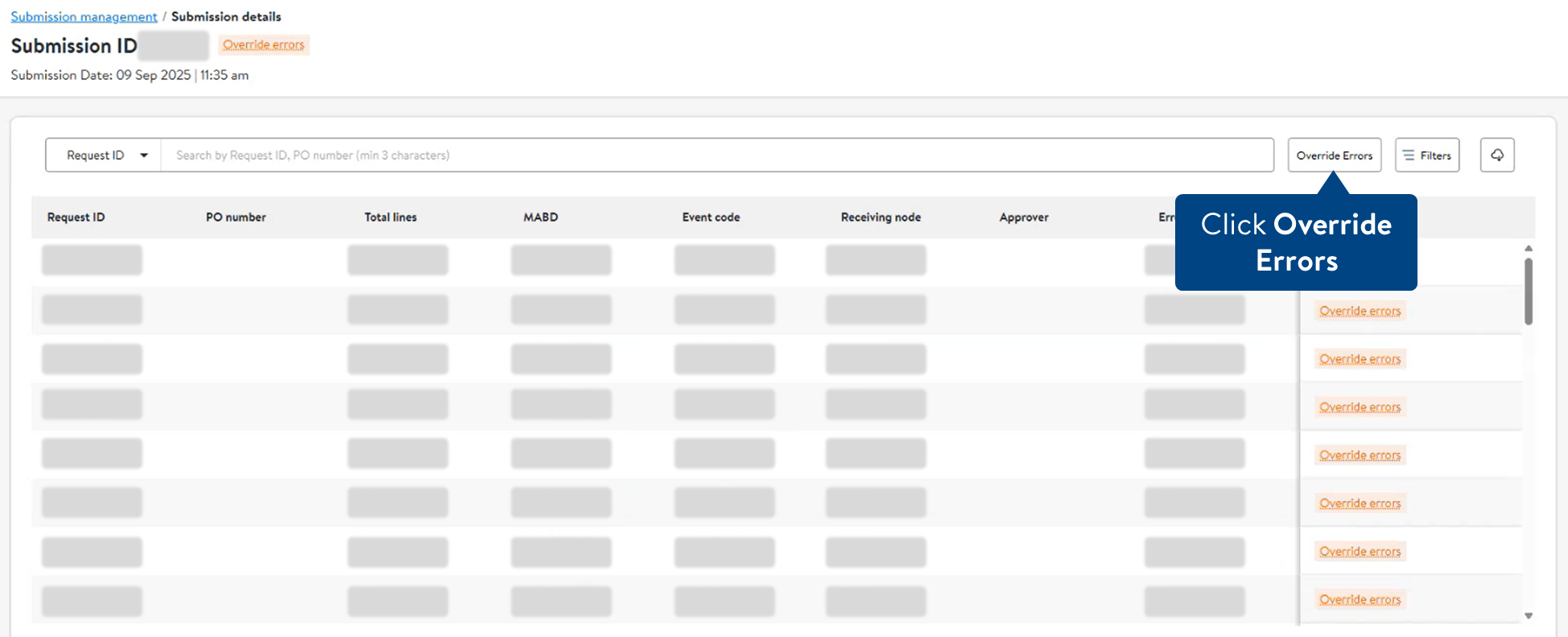
Task: Click the dropdown caret next to Request ID
Action: [144, 155]
